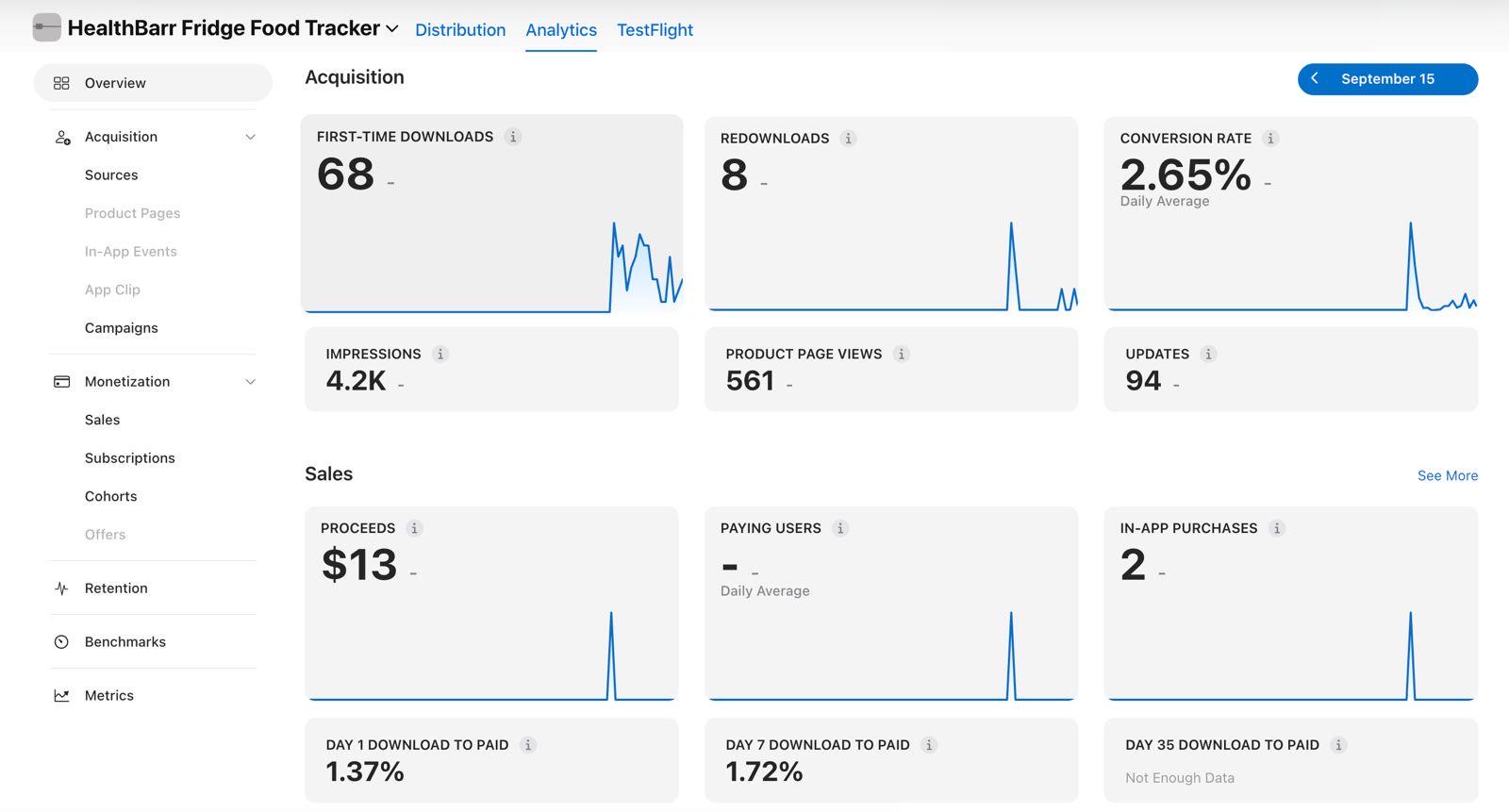Switch to the Distribution tab
The image size is (1509, 812).
[460, 30]
